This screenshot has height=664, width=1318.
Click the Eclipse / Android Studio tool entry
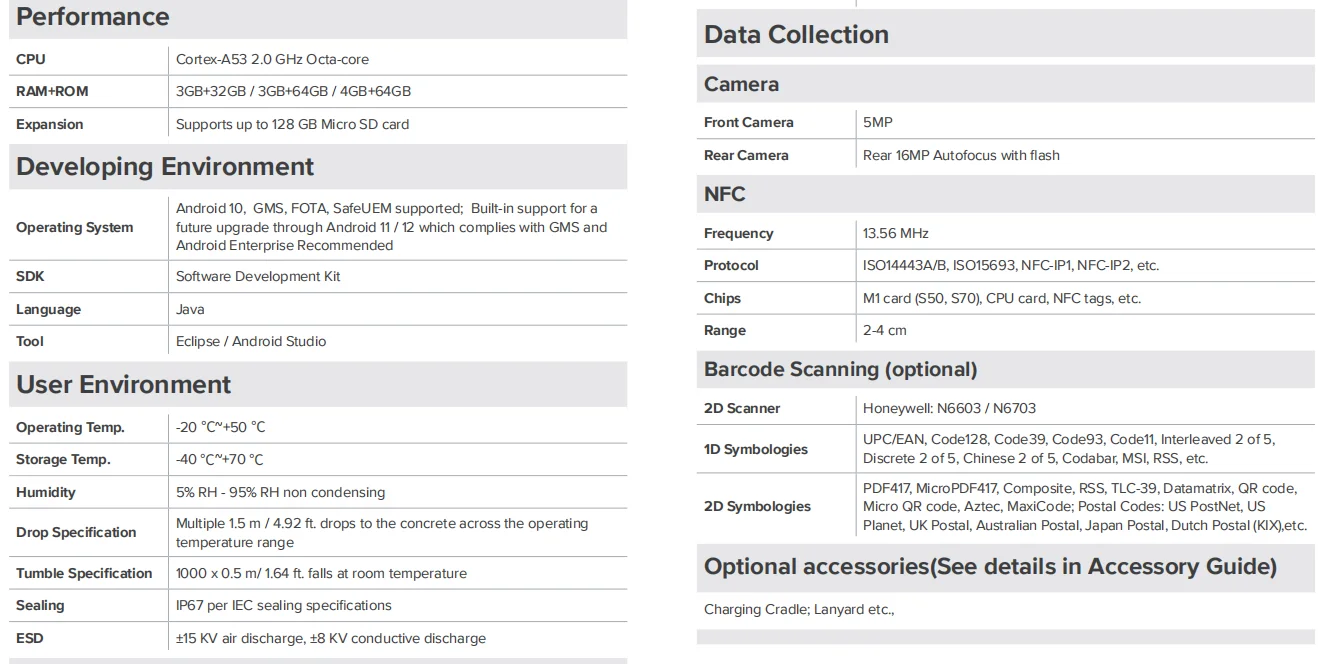[x=251, y=341]
